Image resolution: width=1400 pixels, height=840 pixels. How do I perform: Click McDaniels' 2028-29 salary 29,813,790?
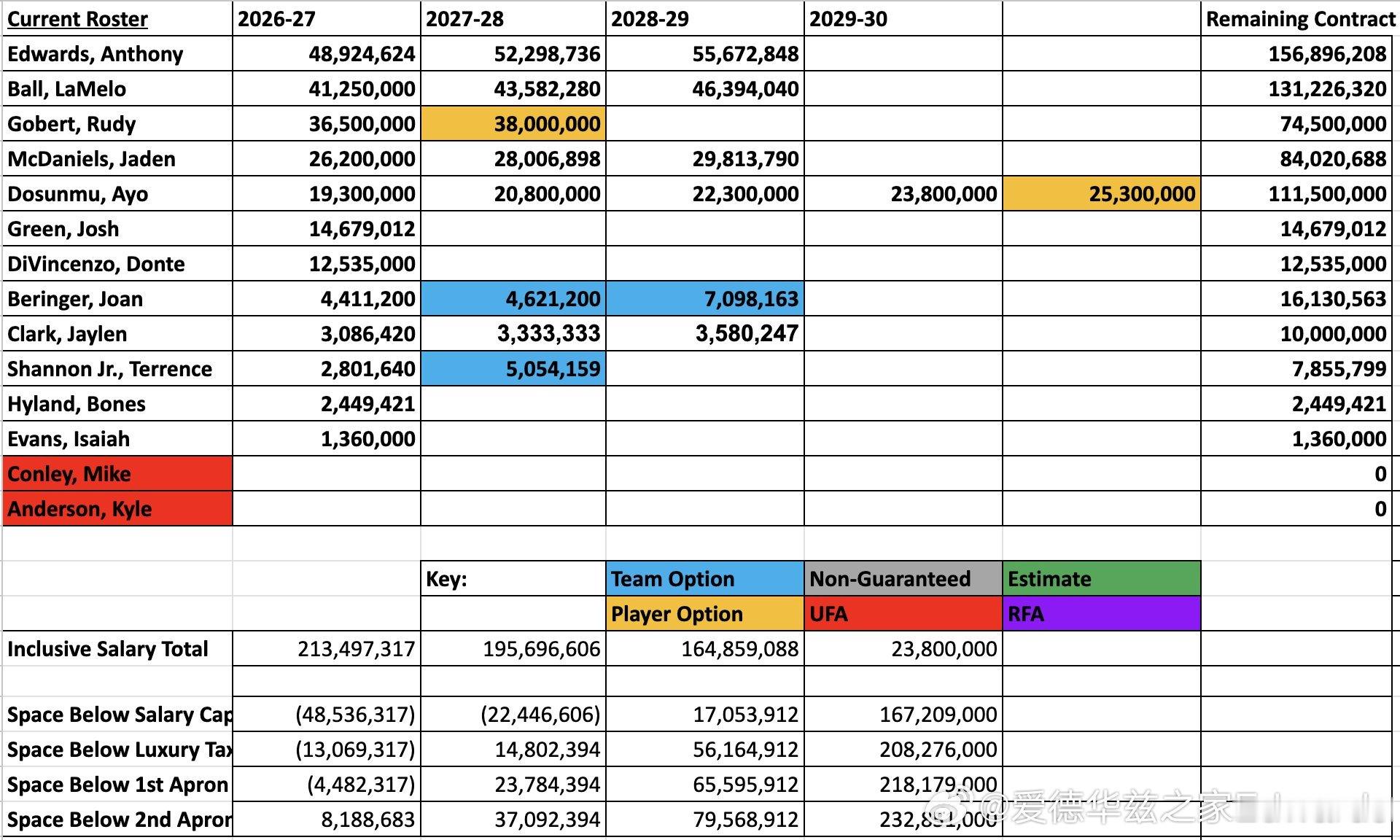(x=705, y=158)
